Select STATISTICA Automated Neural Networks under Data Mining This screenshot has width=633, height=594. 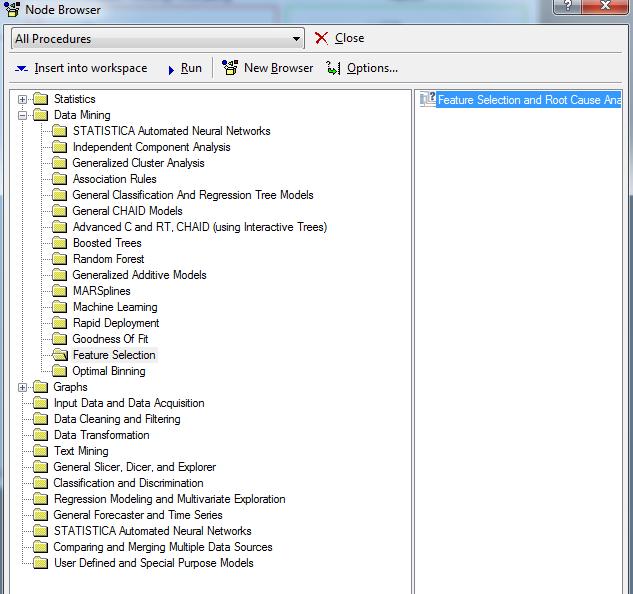point(172,131)
